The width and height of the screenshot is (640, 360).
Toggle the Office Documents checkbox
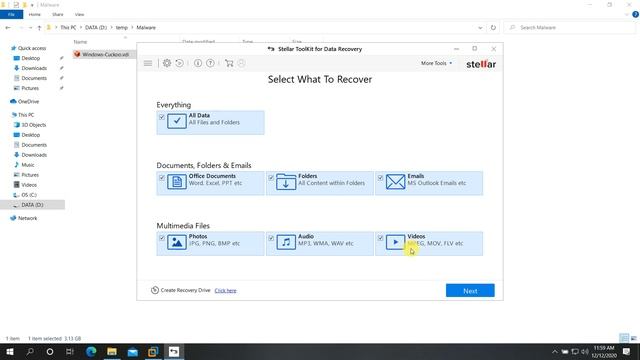pos(162,178)
